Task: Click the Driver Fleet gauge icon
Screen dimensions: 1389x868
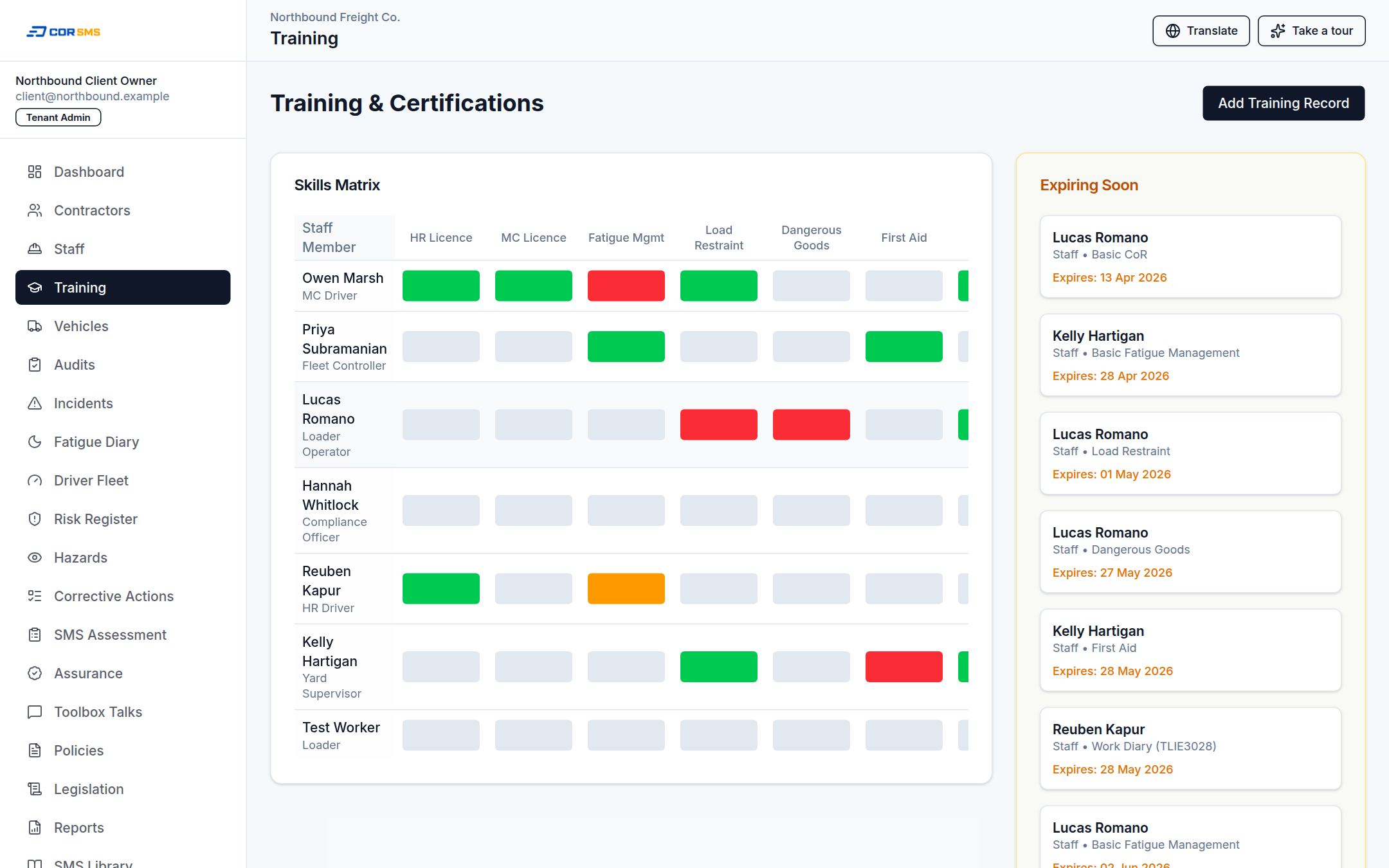Action: click(x=35, y=480)
